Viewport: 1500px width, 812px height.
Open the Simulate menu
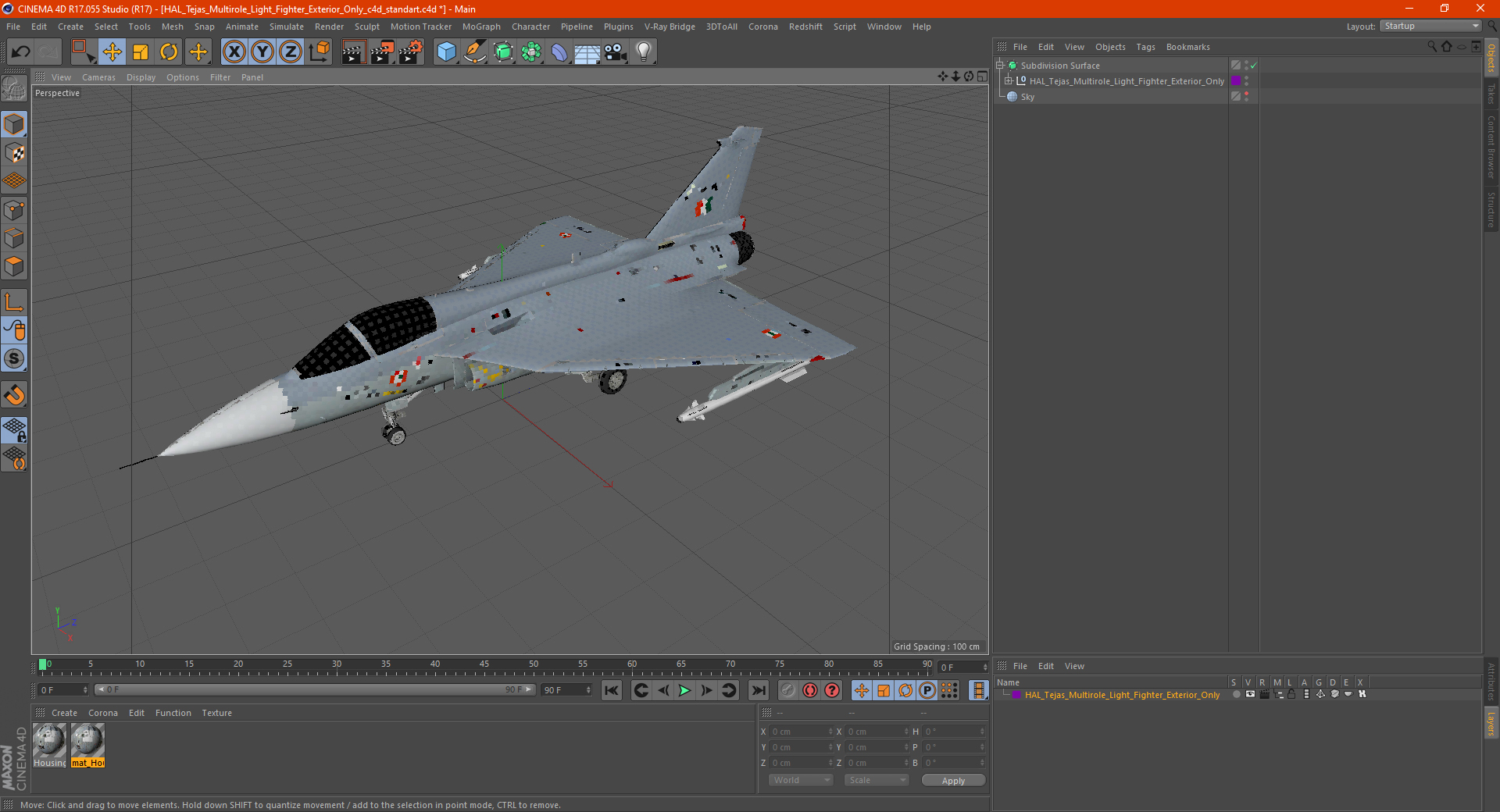coord(287,27)
